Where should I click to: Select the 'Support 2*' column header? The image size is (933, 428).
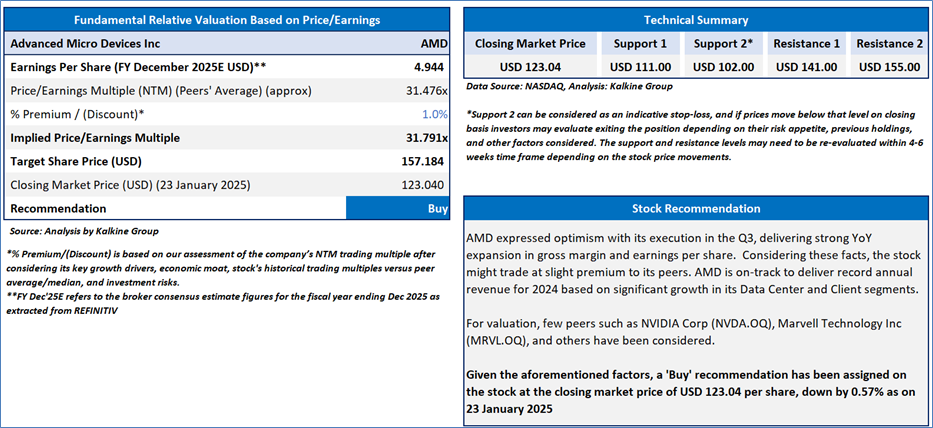(723, 44)
